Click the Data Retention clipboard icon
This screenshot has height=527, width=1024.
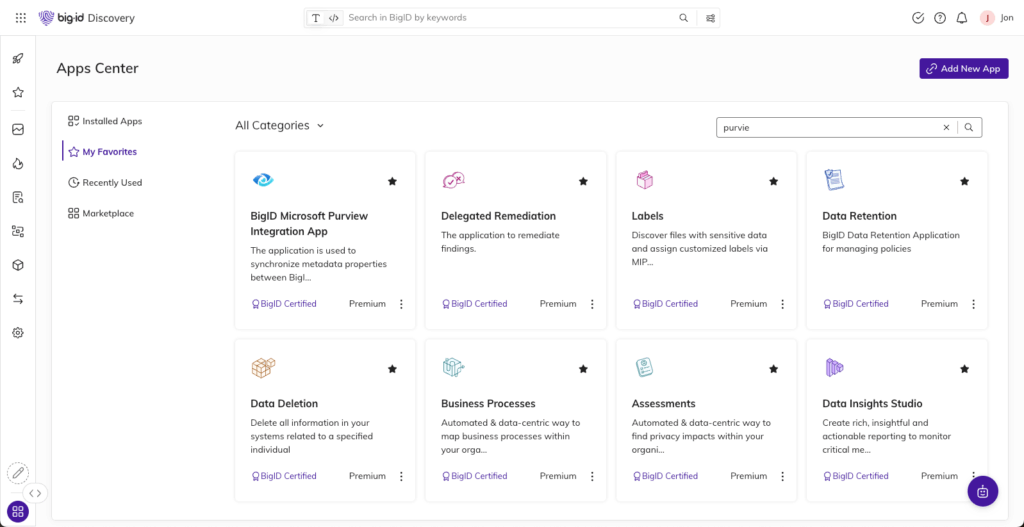834,180
